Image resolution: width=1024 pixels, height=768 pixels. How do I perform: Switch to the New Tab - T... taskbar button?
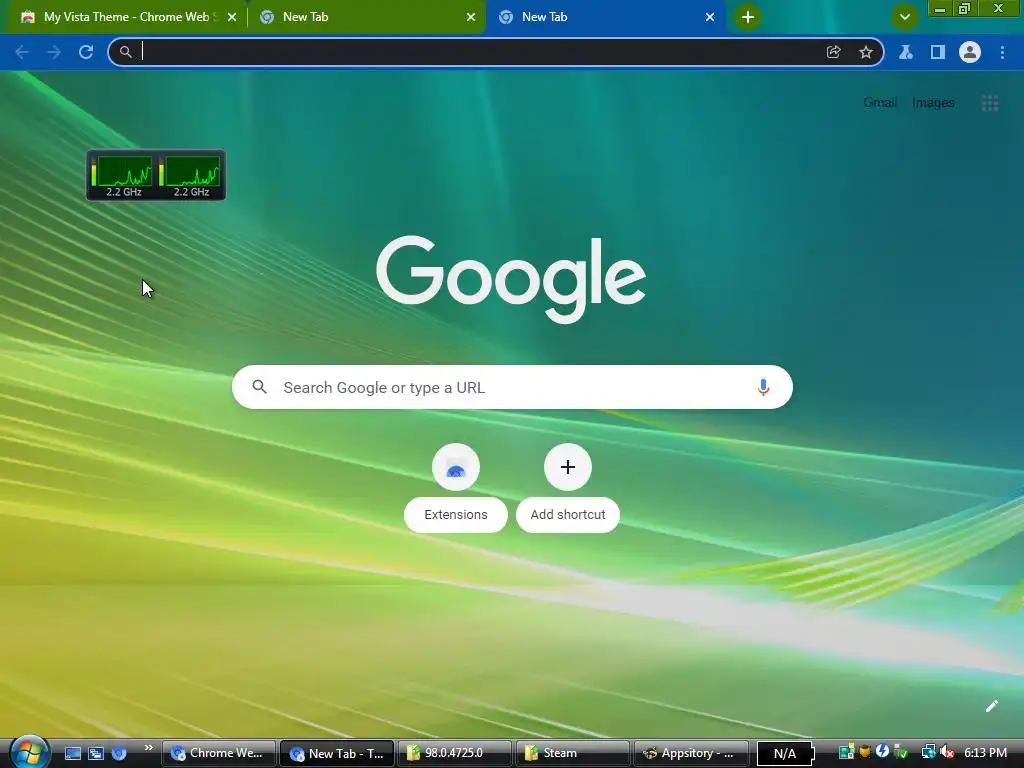coord(337,753)
